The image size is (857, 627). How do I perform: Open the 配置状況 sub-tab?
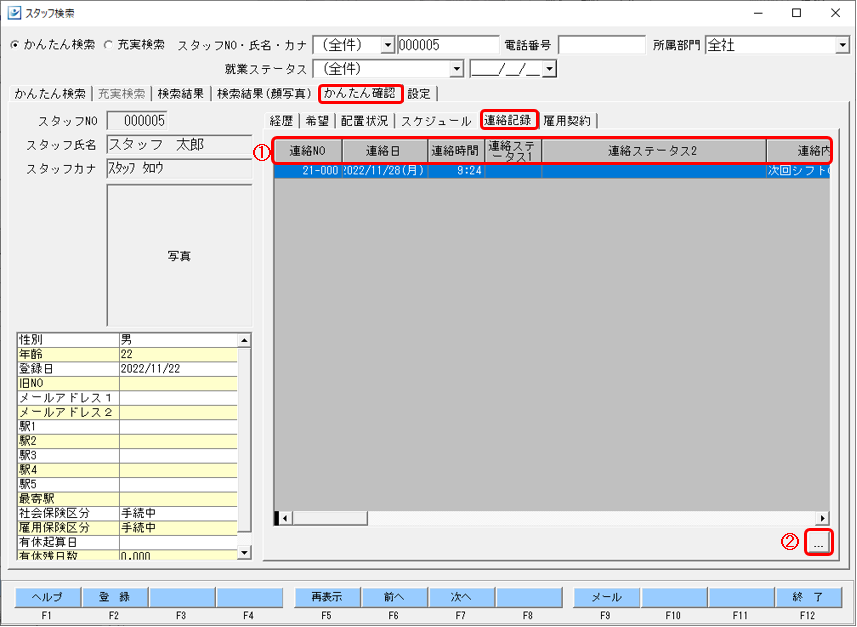click(365, 121)
